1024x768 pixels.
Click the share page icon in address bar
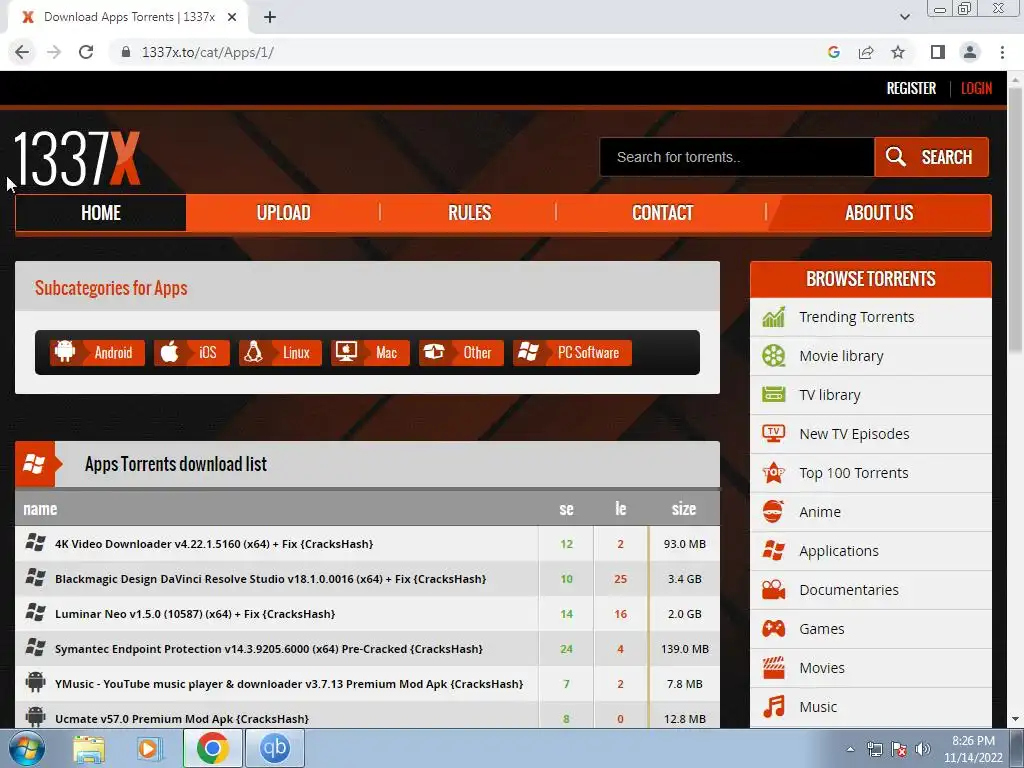point(866,52)
